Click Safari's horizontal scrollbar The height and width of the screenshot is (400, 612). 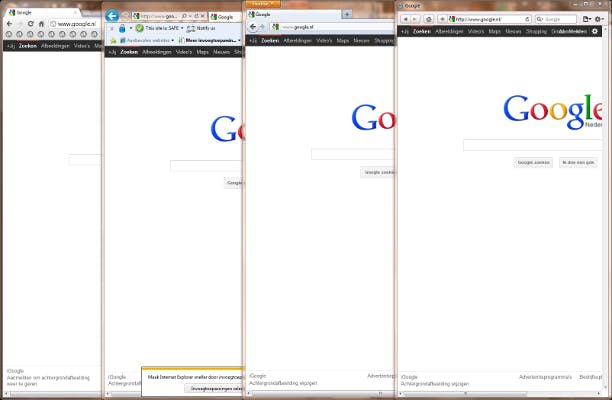(x=500, y=393)
